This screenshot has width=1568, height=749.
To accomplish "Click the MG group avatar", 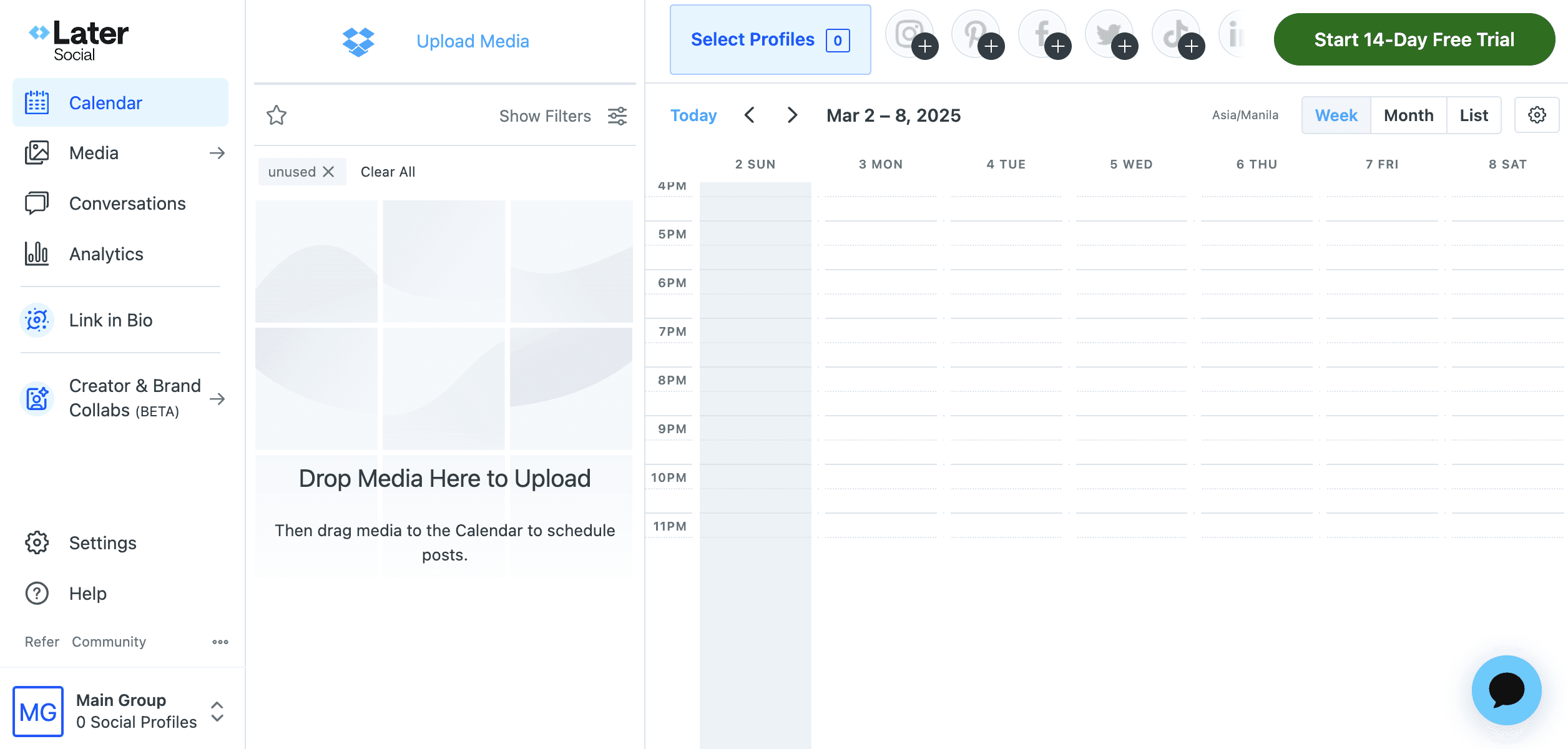I will [38, 712].
